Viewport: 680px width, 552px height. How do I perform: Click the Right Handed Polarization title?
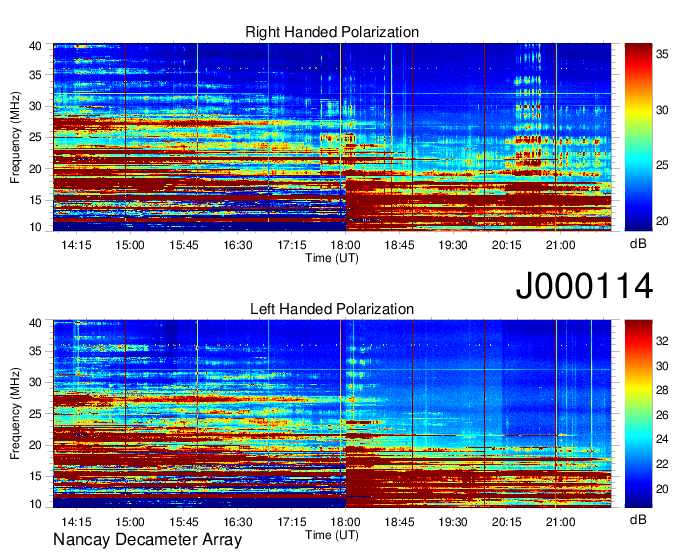(x=332, y=32)
